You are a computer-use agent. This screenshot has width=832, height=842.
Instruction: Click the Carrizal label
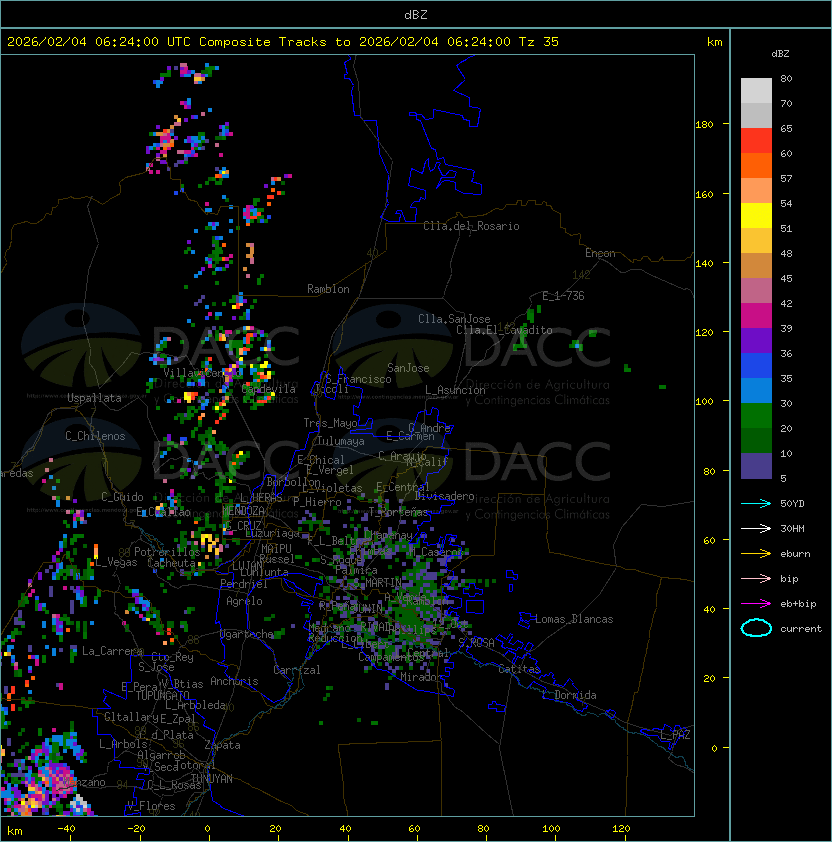(297, 670)
